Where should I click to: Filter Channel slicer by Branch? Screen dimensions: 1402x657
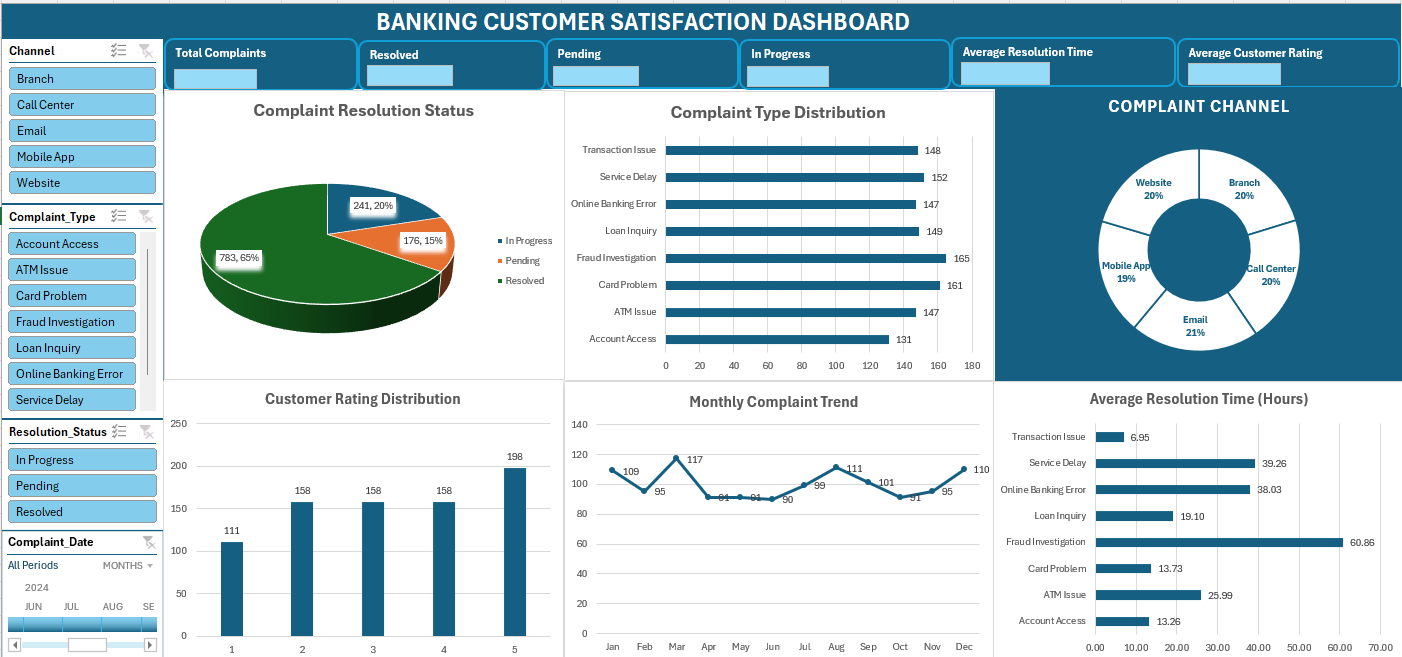82,79
